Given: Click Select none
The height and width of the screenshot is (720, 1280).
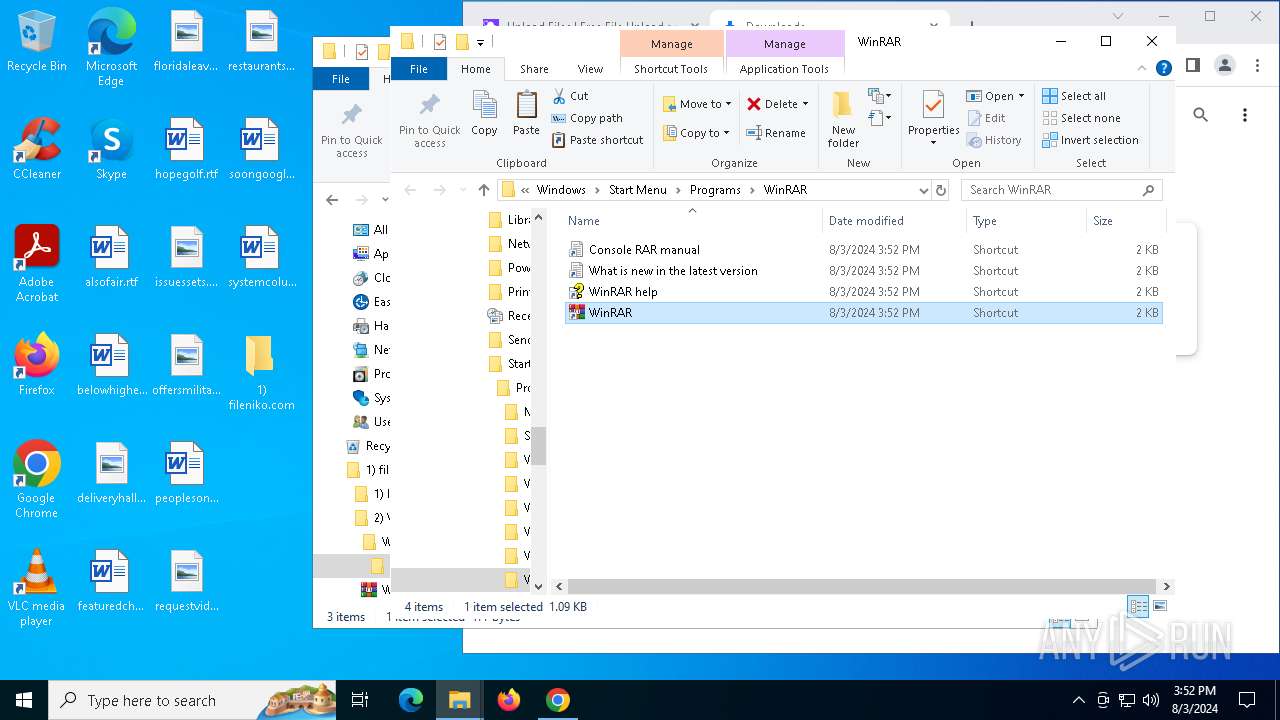Looking at the screenshot, I should 1081,118.
